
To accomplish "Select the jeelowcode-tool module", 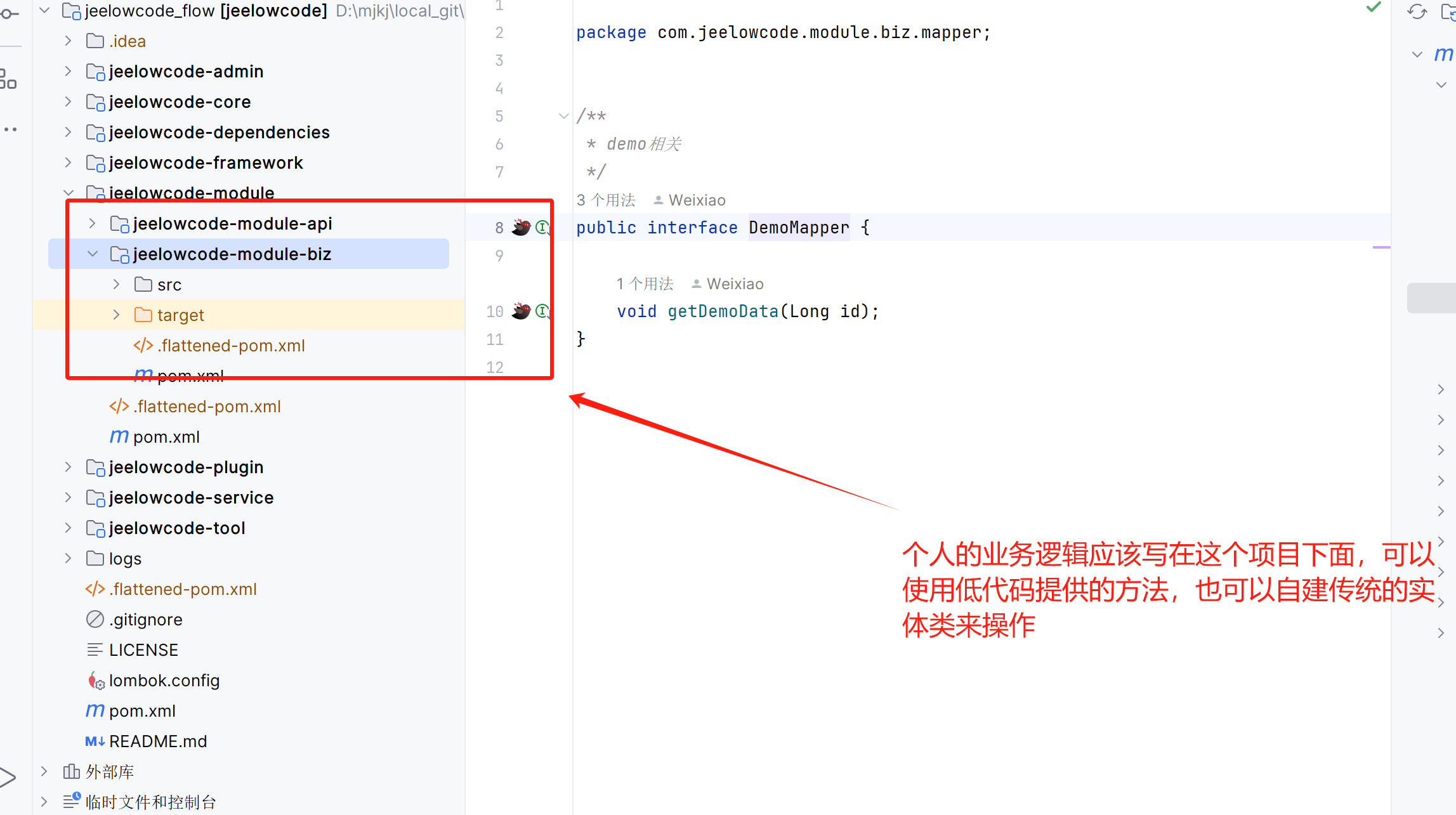I will 177,528.
